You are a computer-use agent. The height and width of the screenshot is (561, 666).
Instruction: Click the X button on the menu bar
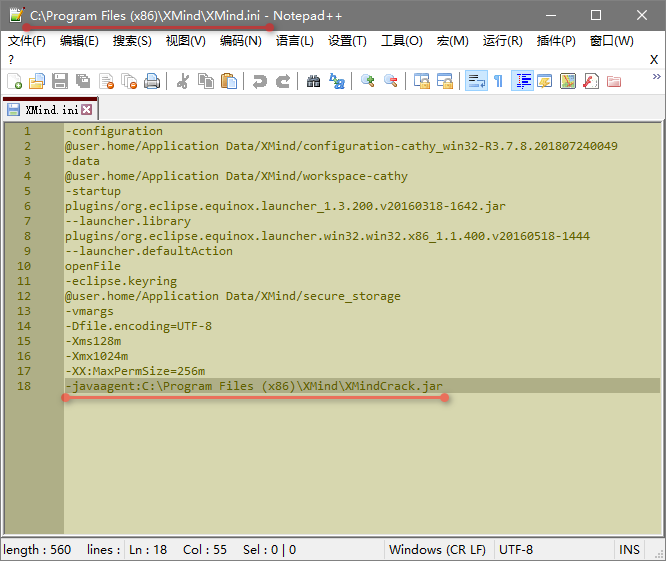(654, 59)
